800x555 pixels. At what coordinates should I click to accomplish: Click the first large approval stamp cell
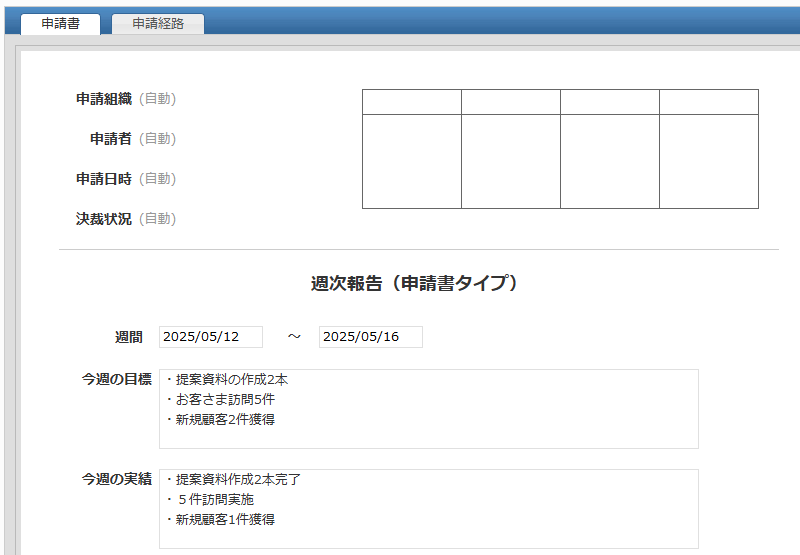(412, 161)
